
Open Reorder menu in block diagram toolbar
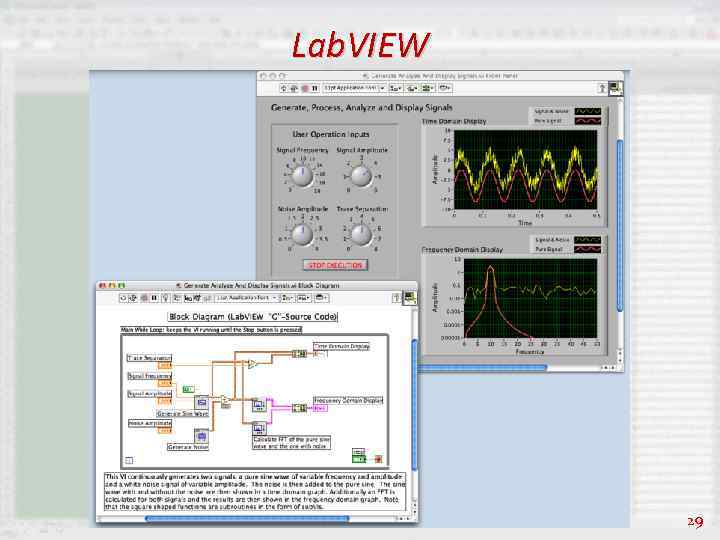(x=321, y=298)
